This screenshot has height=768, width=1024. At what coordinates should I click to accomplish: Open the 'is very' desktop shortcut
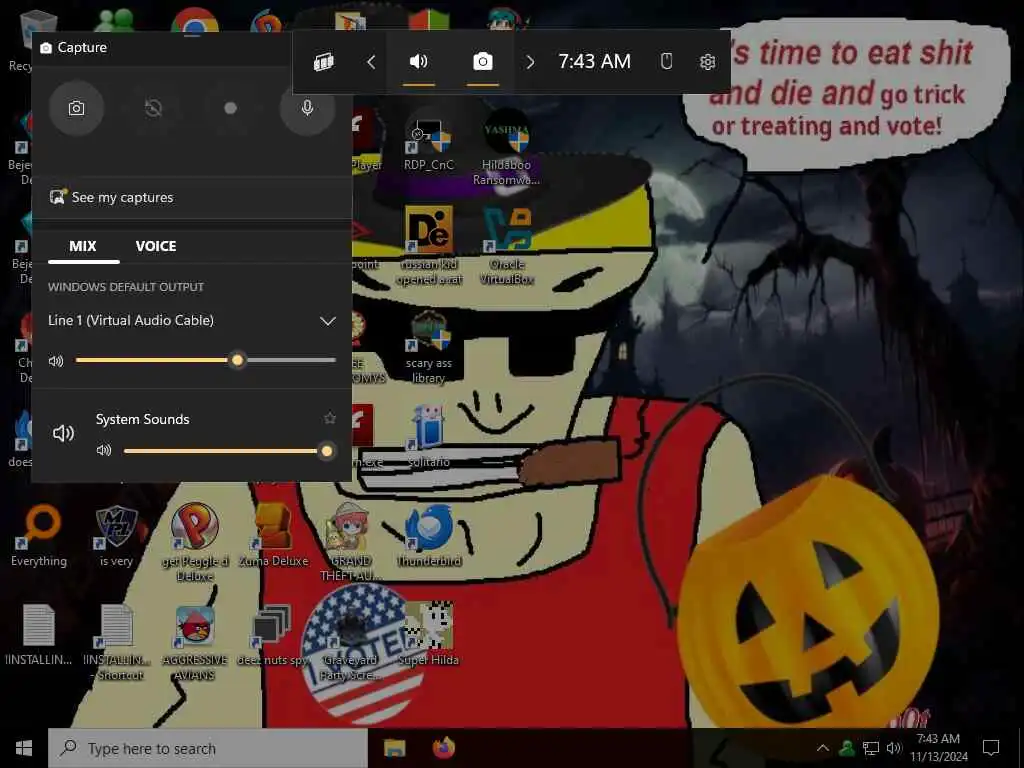click(x=116, y=536)
